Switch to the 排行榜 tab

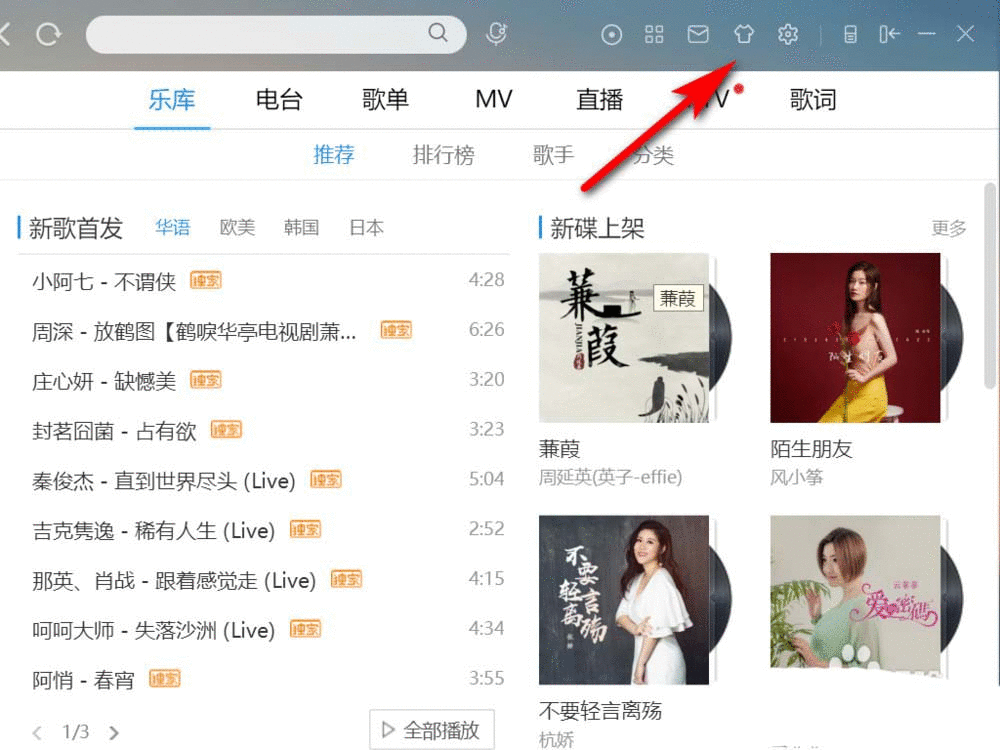(x=443, y=155)
